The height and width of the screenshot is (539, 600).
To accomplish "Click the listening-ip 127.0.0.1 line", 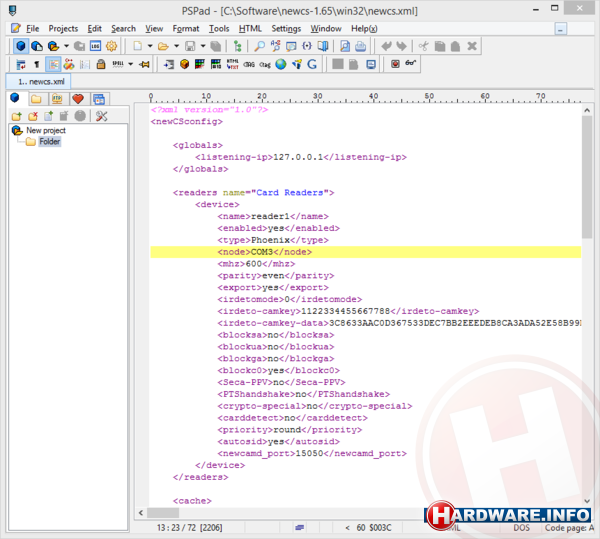I will click(x=301, y=157).
